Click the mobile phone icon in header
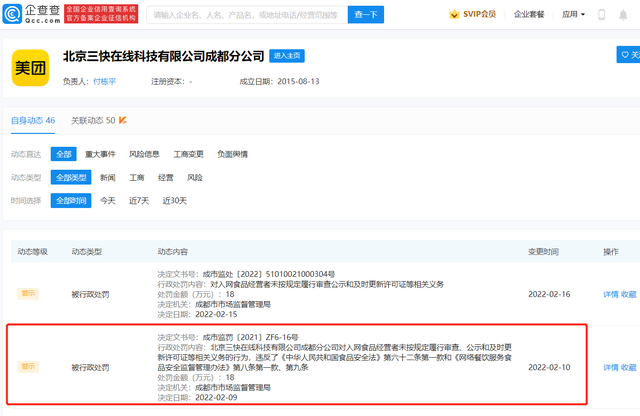Image resolution: width=640 pixels, height=416 pixels. (x=601, y=15)
